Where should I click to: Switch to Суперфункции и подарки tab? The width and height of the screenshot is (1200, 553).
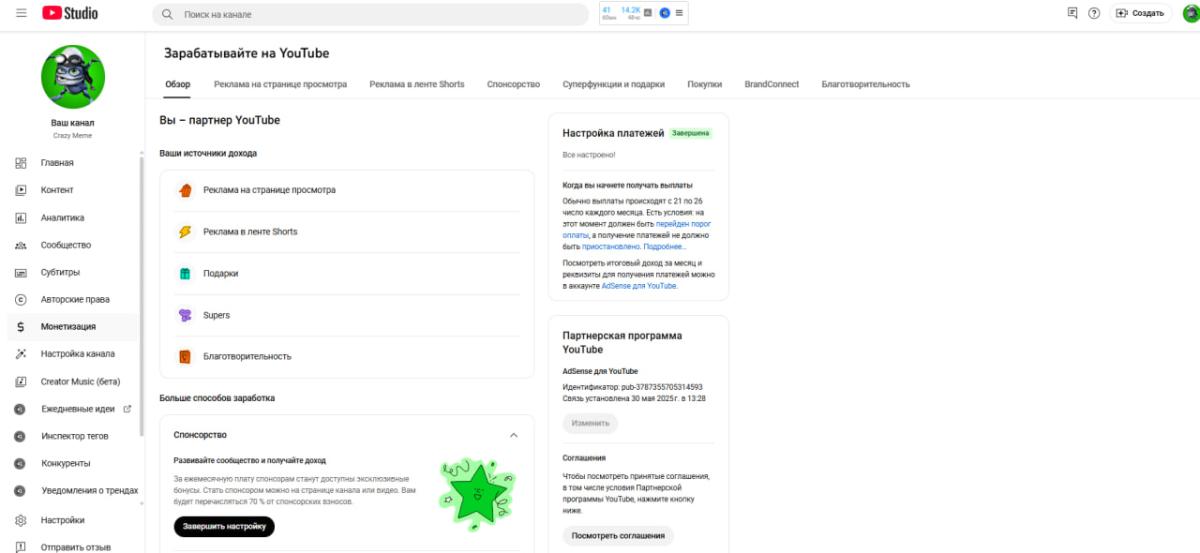[613, 85]
